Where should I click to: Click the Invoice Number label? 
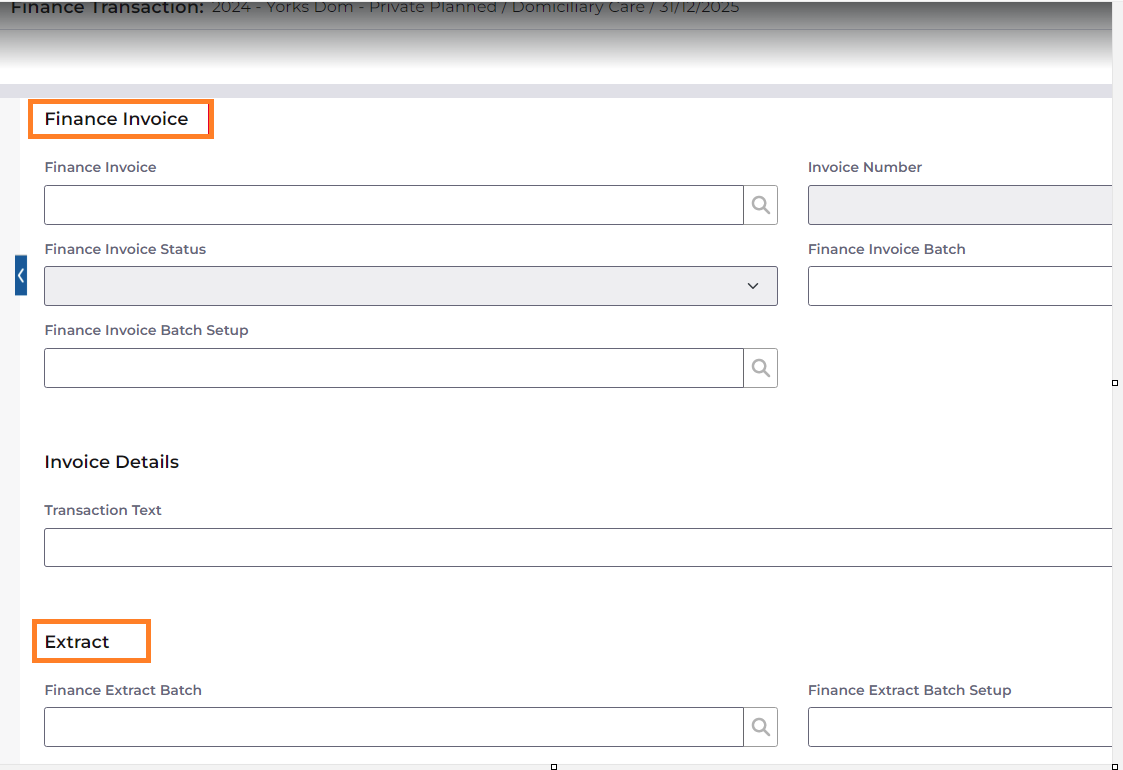864,167
